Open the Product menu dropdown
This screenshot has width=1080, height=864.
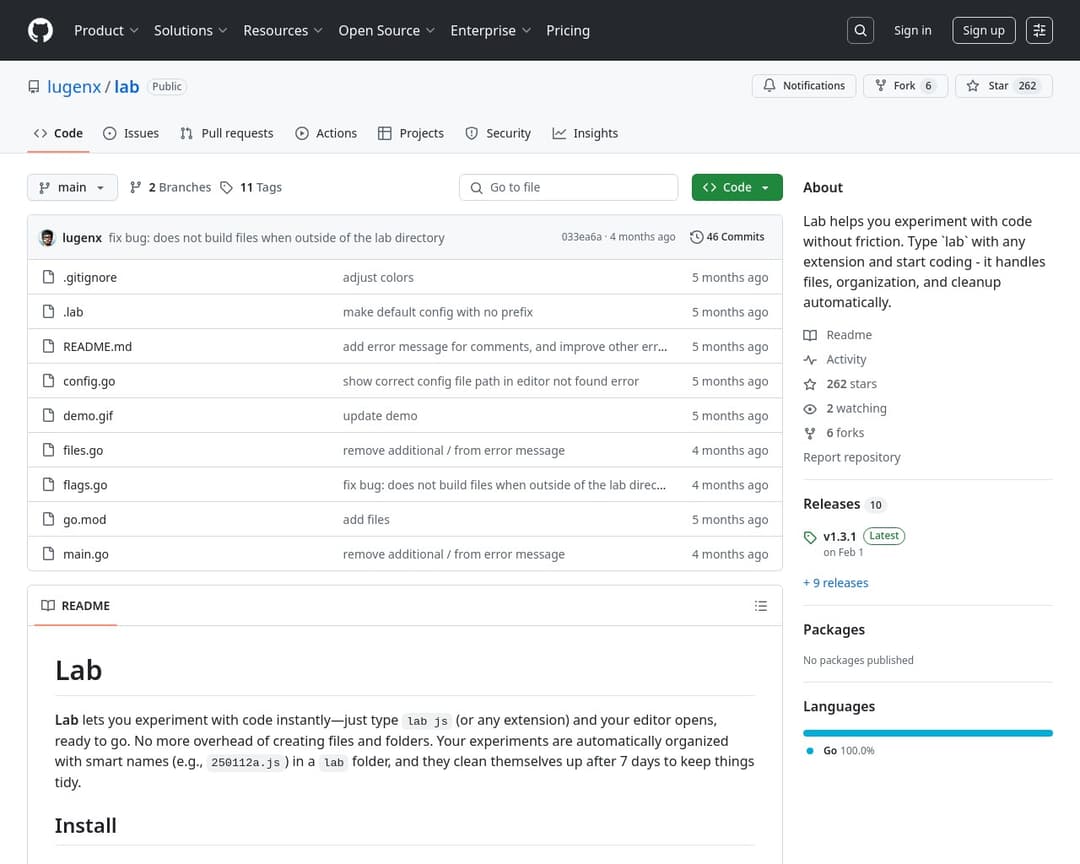tap(106, 30)
